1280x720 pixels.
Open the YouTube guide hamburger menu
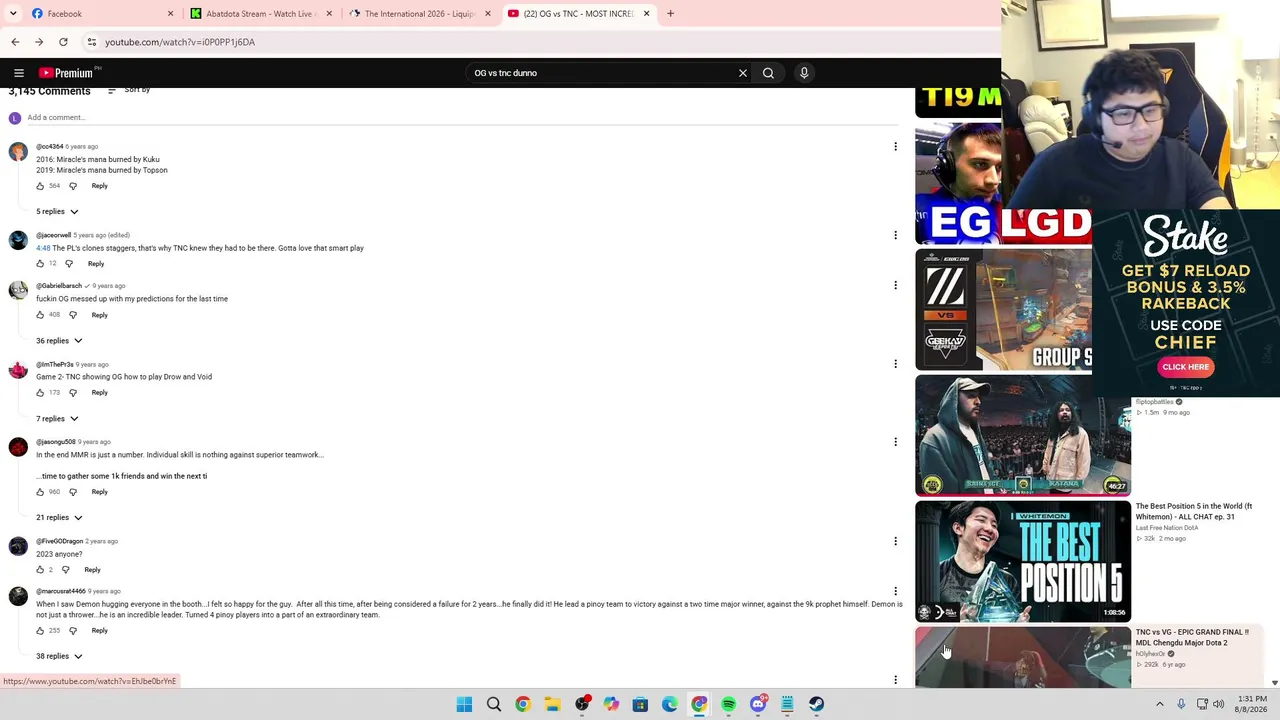coord(19,73)
